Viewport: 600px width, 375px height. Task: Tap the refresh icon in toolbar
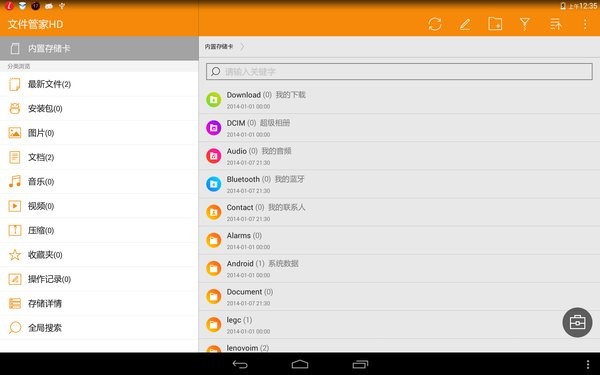(x=435, y=24)
